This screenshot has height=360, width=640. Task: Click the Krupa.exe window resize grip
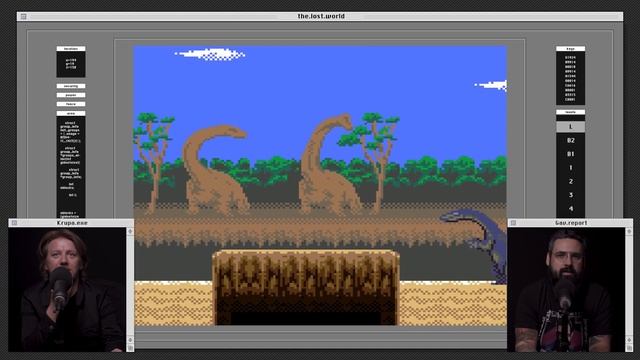click(x=130, y=348)
